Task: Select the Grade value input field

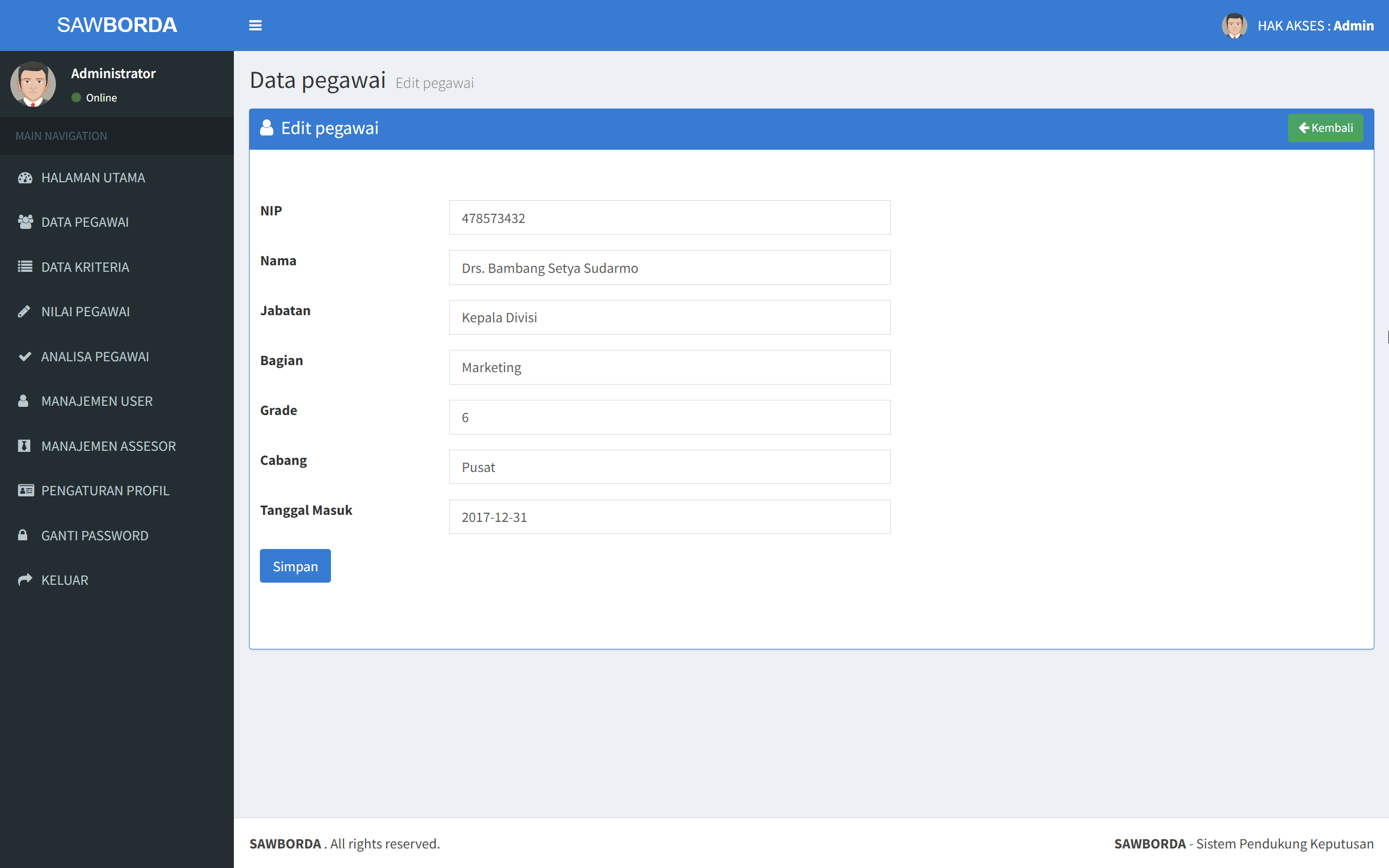Action: click(669, 417)
